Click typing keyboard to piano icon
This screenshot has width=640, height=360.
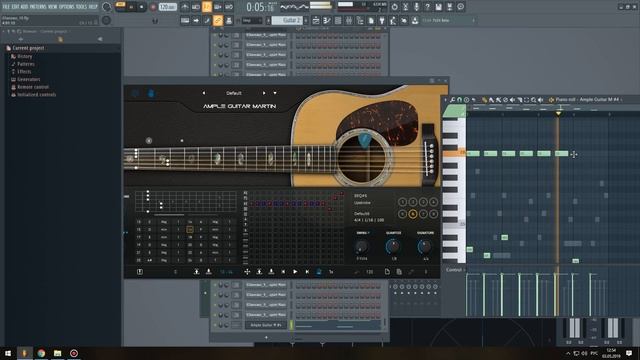(x=185, y=20)
